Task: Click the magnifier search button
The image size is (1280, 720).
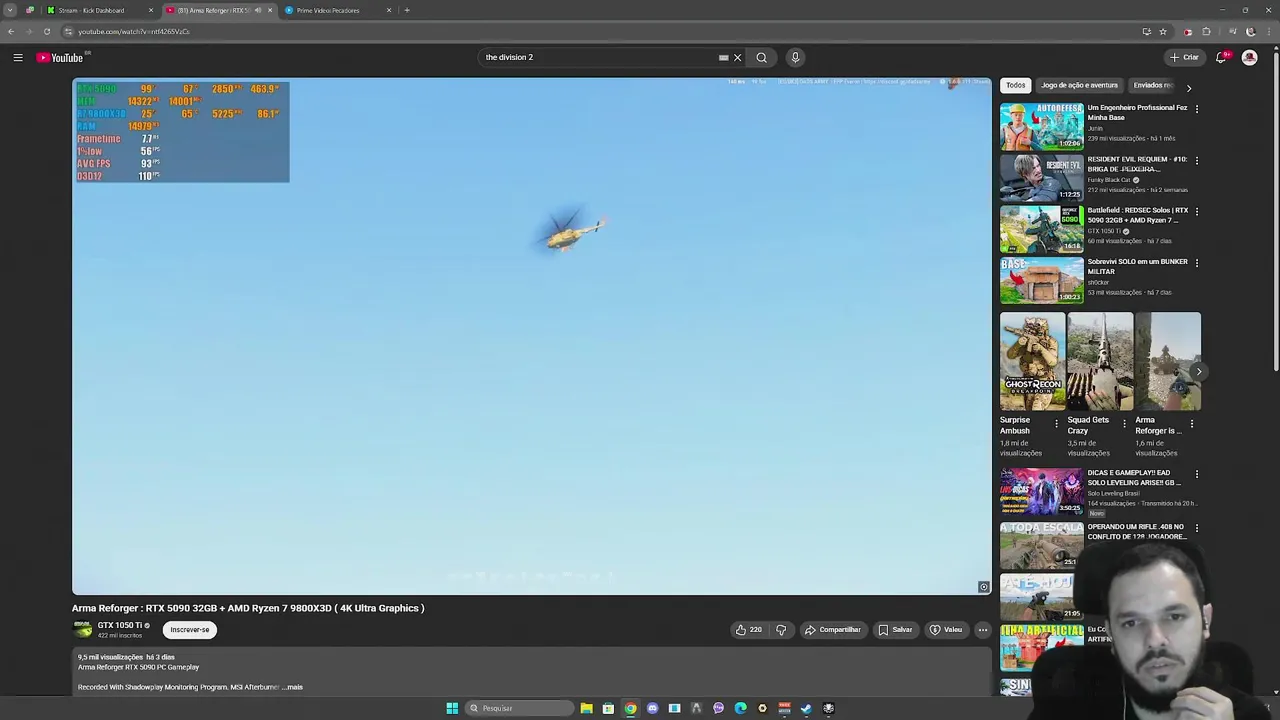Action: point(761,58)
